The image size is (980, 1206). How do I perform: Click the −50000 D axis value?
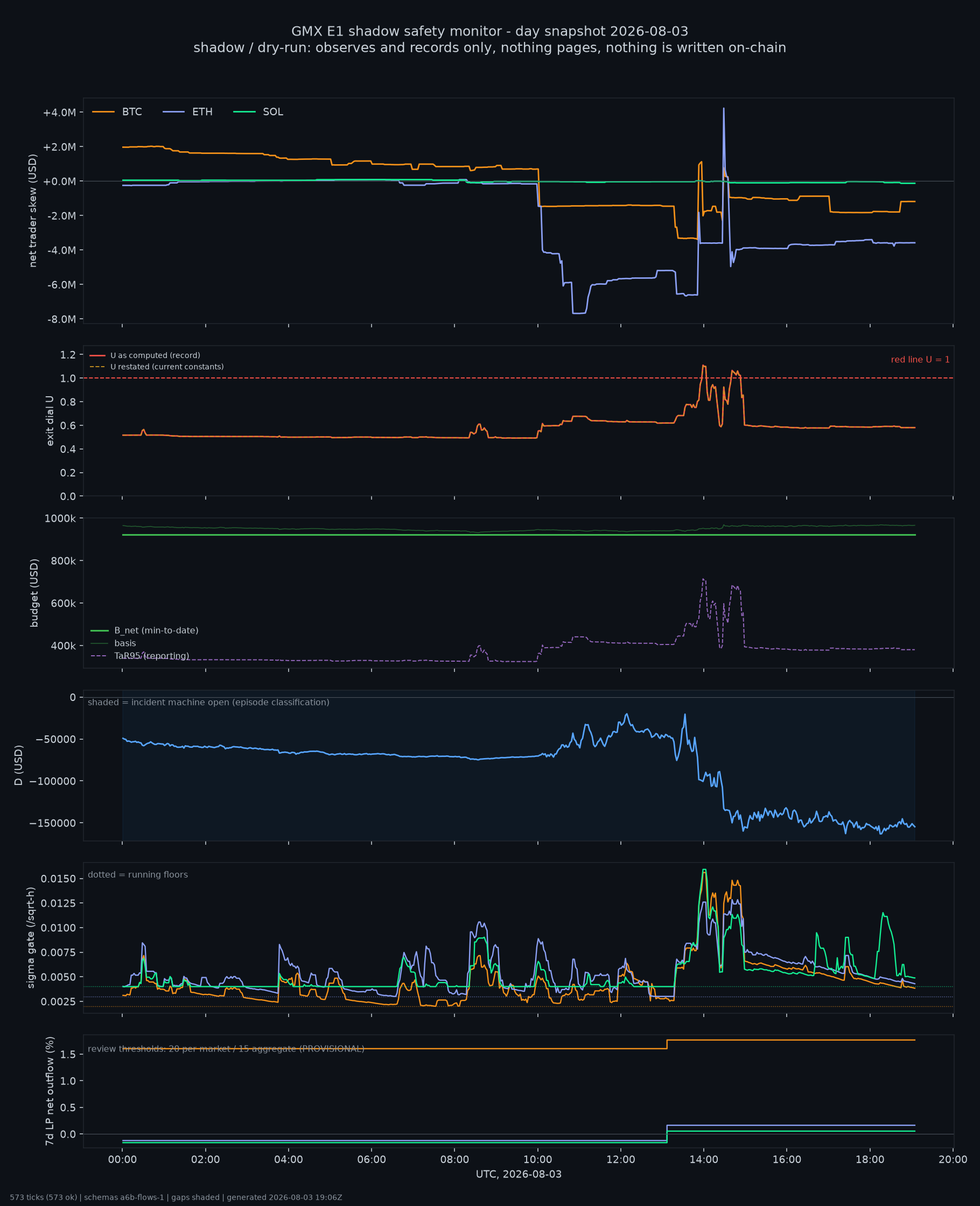click(x=55, y=739)
